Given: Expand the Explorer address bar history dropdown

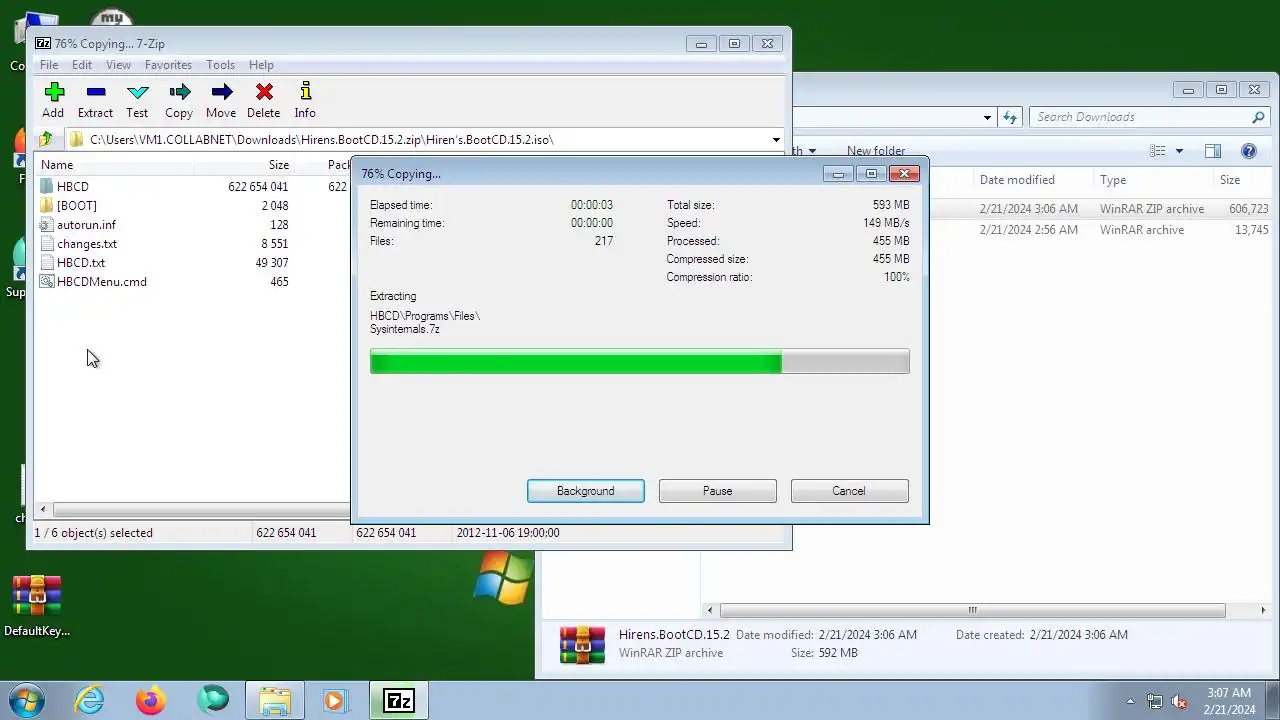Looking at the screenshot, I should point(987,117).
